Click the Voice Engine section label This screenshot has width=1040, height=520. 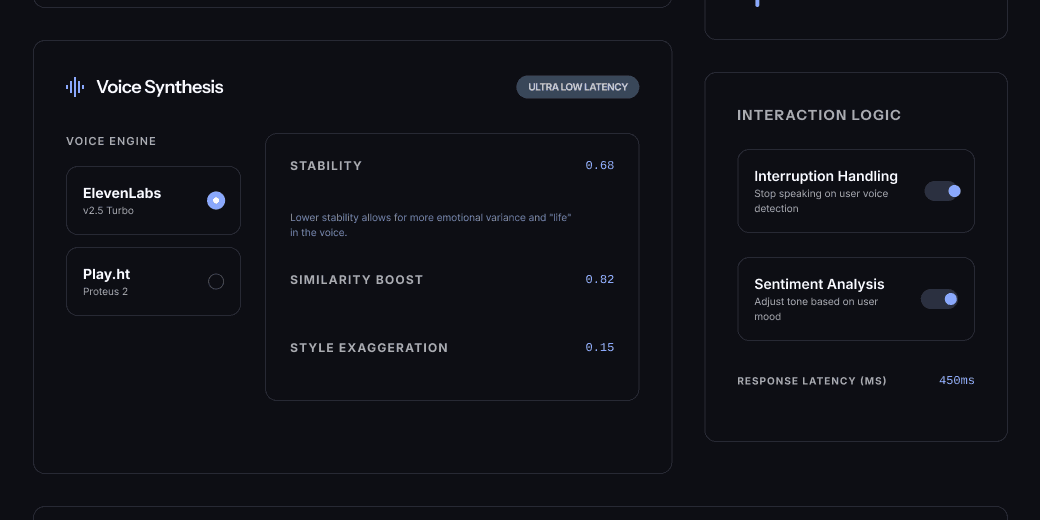pyautogui.click(x=111, y=141)
